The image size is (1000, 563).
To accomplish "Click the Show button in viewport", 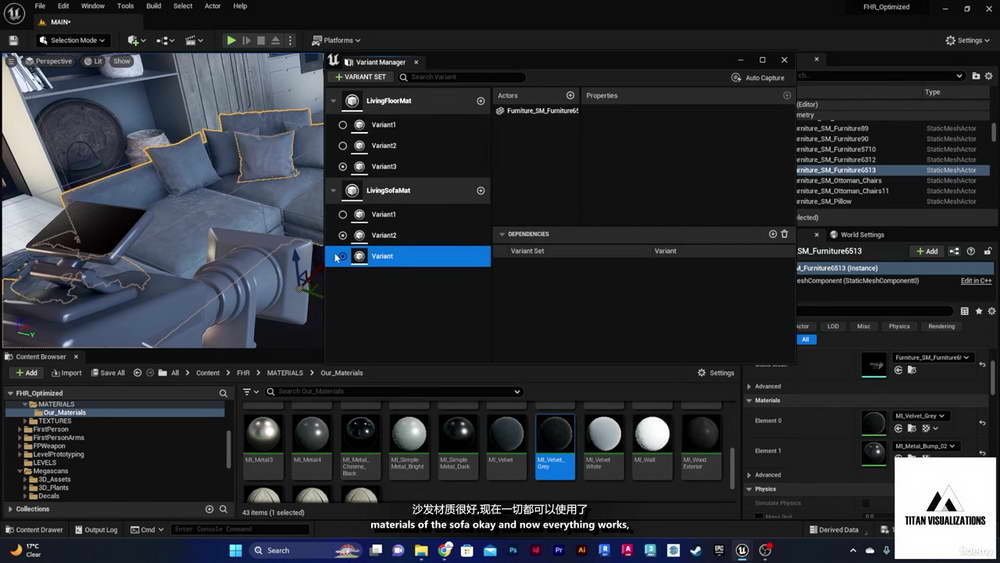I will pos(122,61).
